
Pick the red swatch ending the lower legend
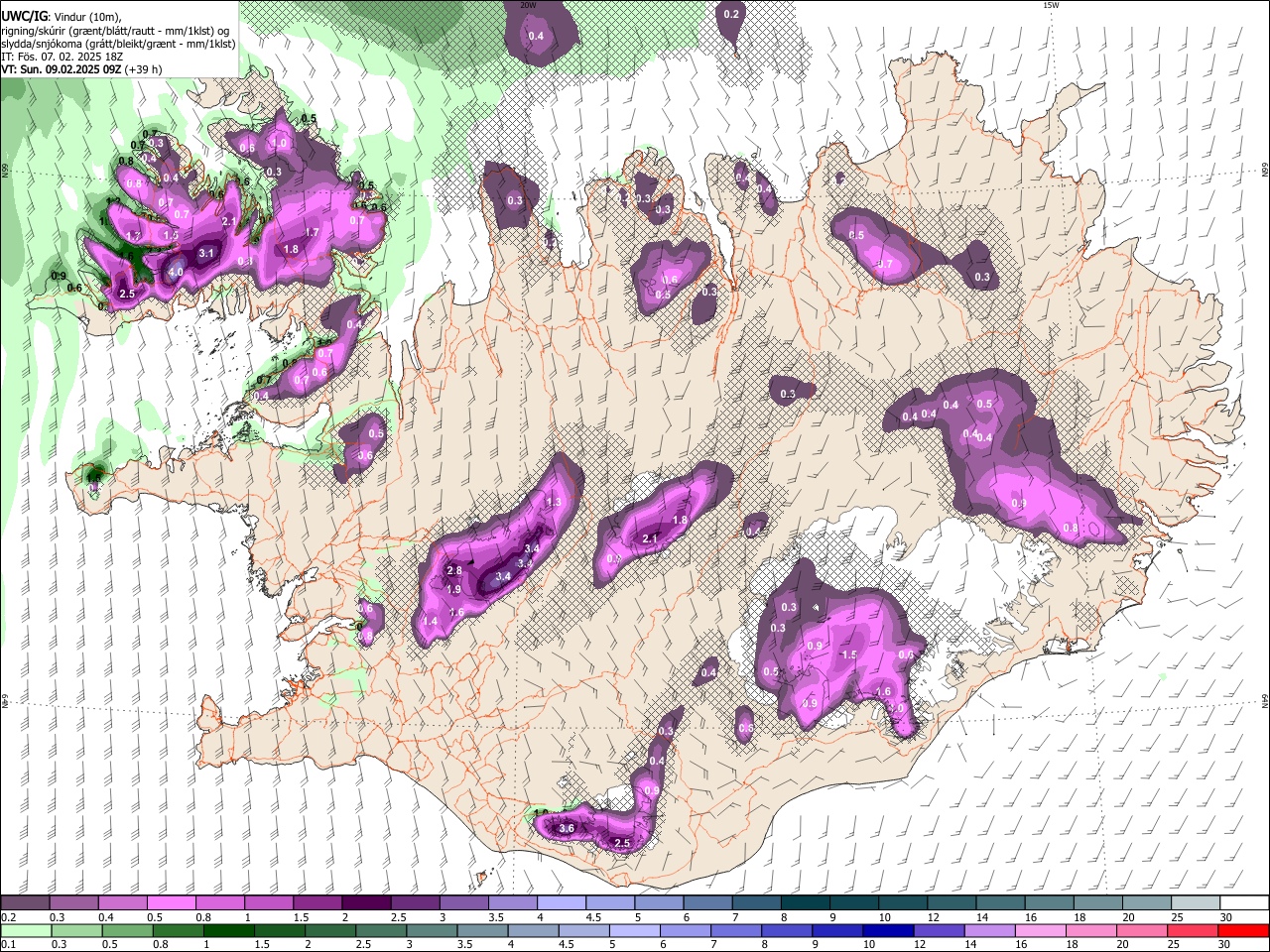point(1244,930)
